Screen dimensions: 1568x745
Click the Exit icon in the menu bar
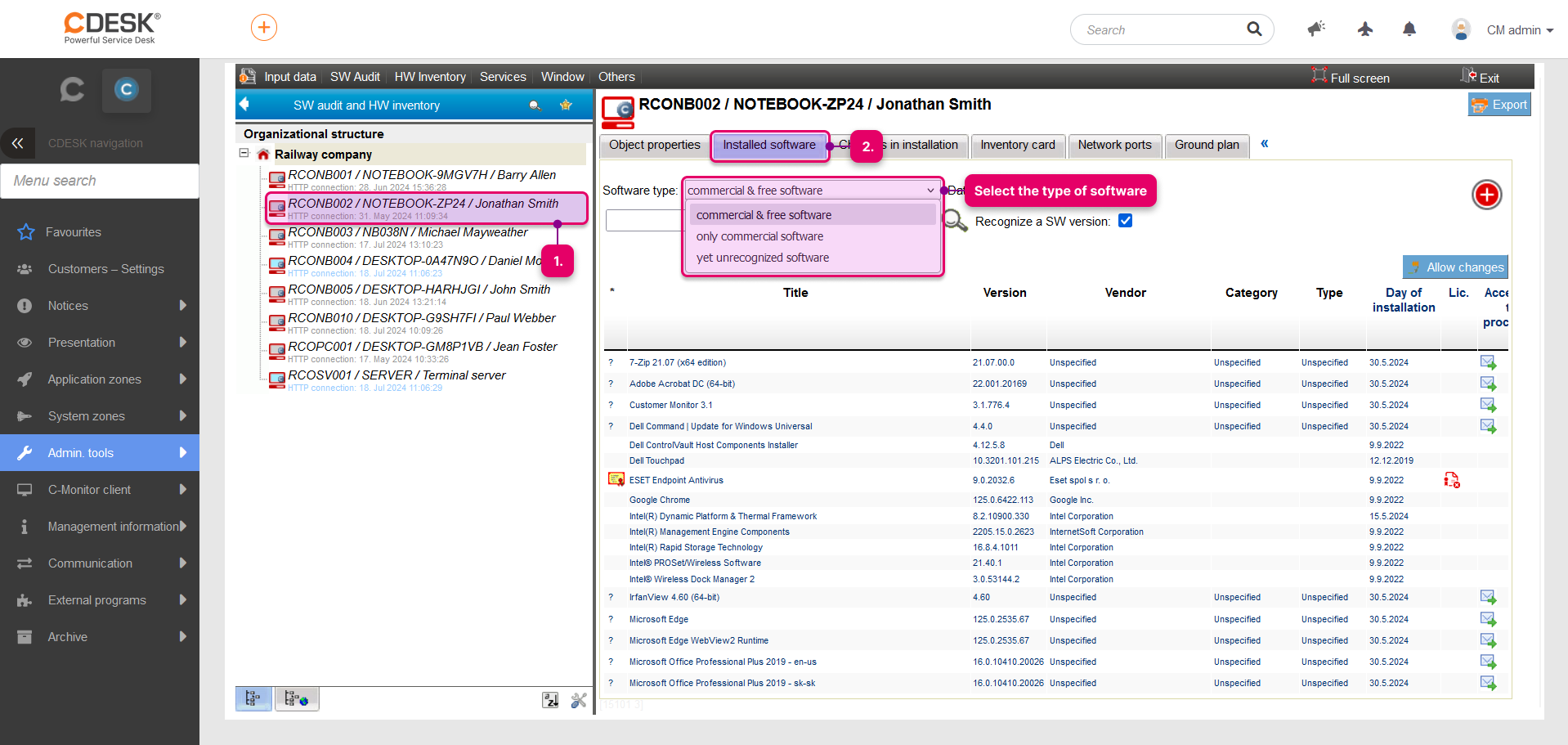point(1469,75)
